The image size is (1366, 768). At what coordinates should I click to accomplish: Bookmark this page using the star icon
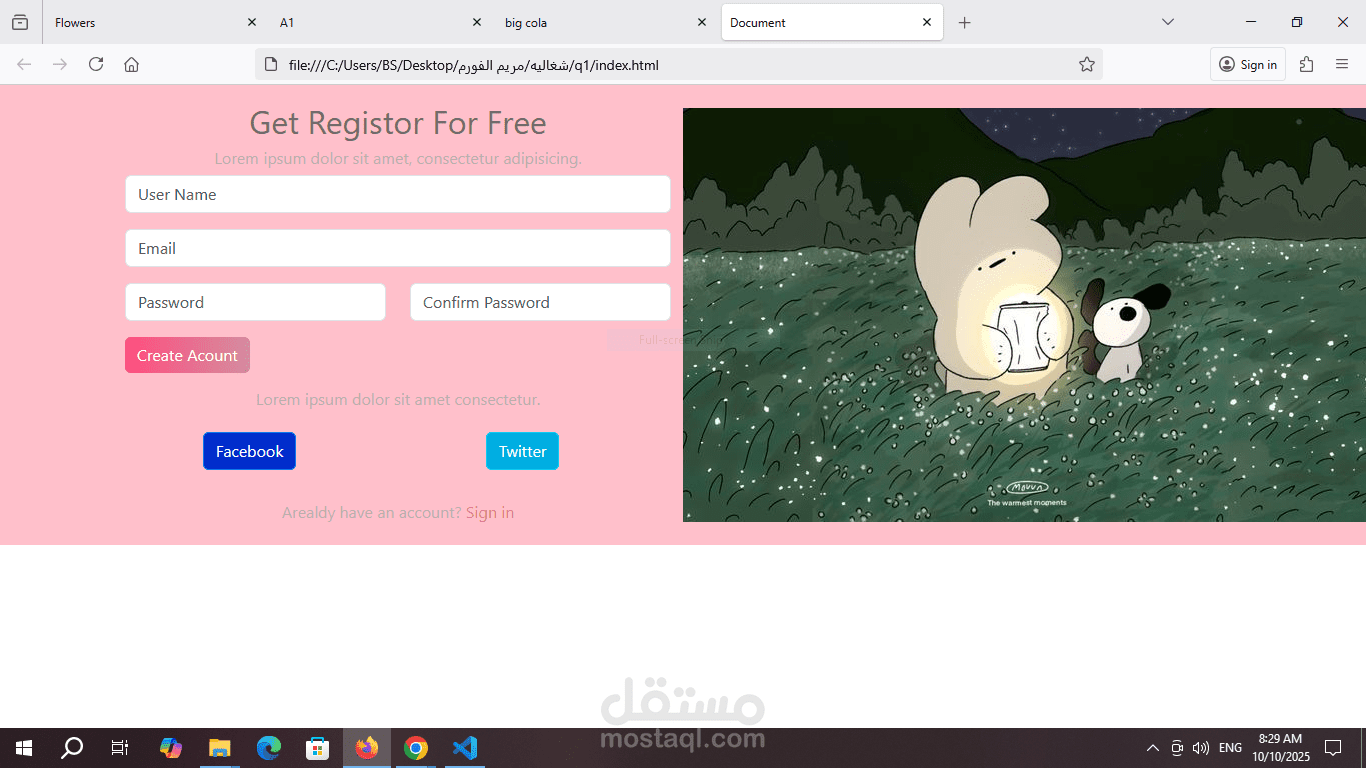[1086, 64]
